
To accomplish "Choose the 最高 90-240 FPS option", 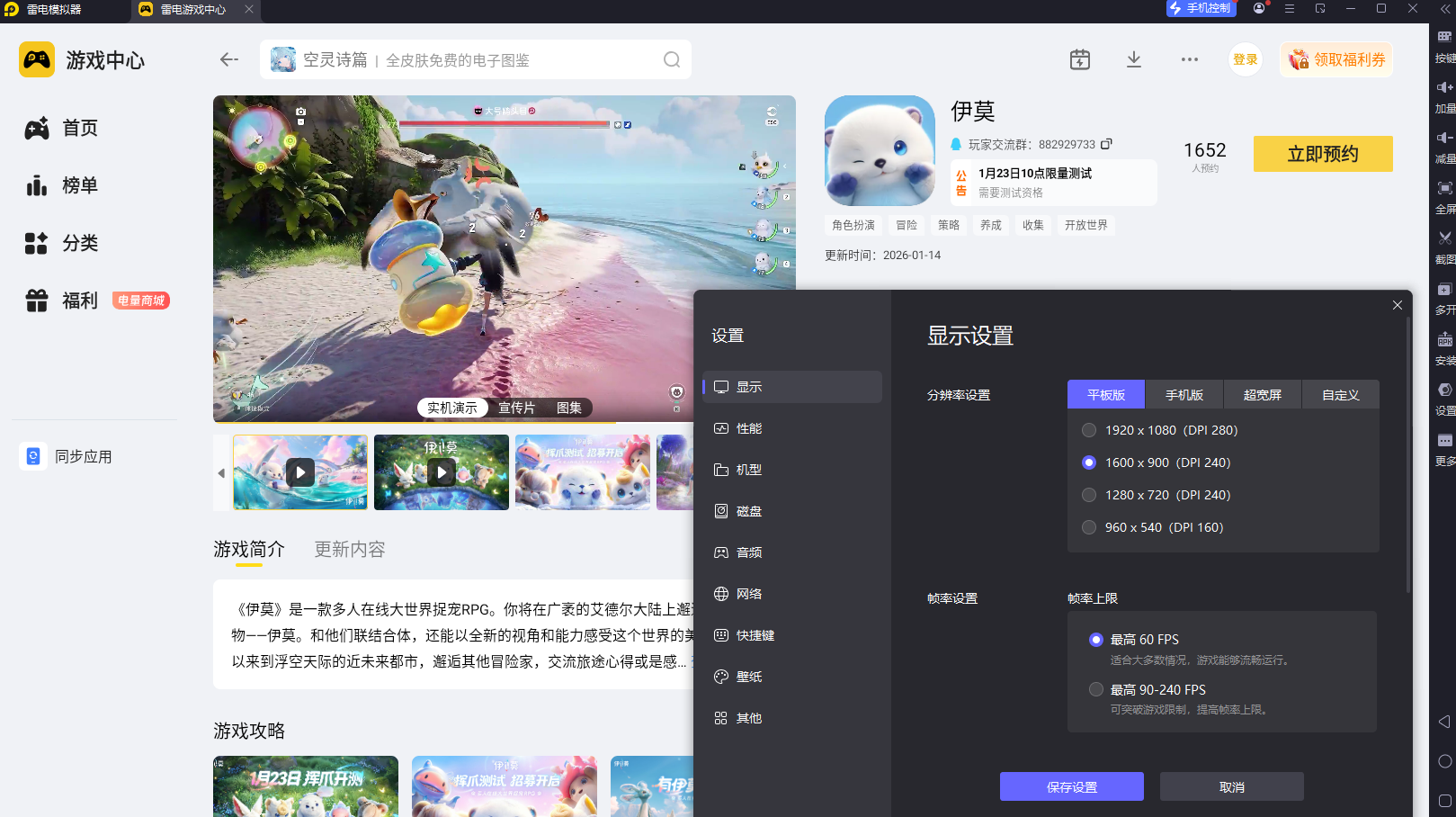I will (x=1096, y=690).
